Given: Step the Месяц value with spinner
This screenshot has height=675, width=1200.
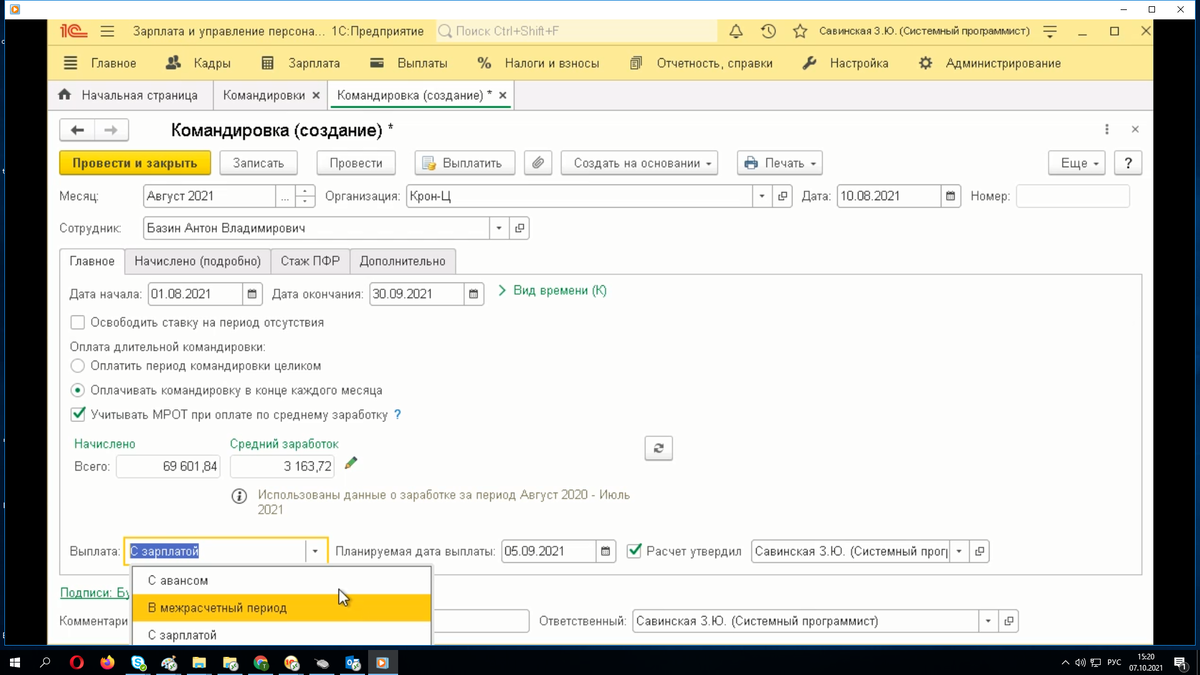Looking at the screenshot, I should 306,196.
